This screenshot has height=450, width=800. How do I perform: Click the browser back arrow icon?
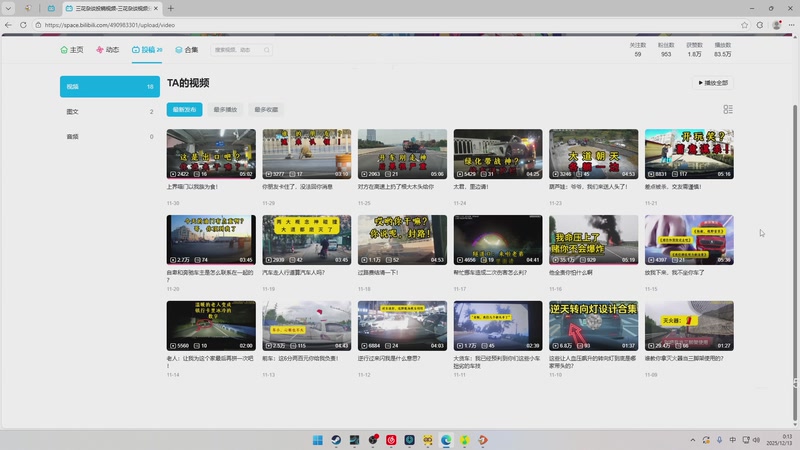(8, 24)
